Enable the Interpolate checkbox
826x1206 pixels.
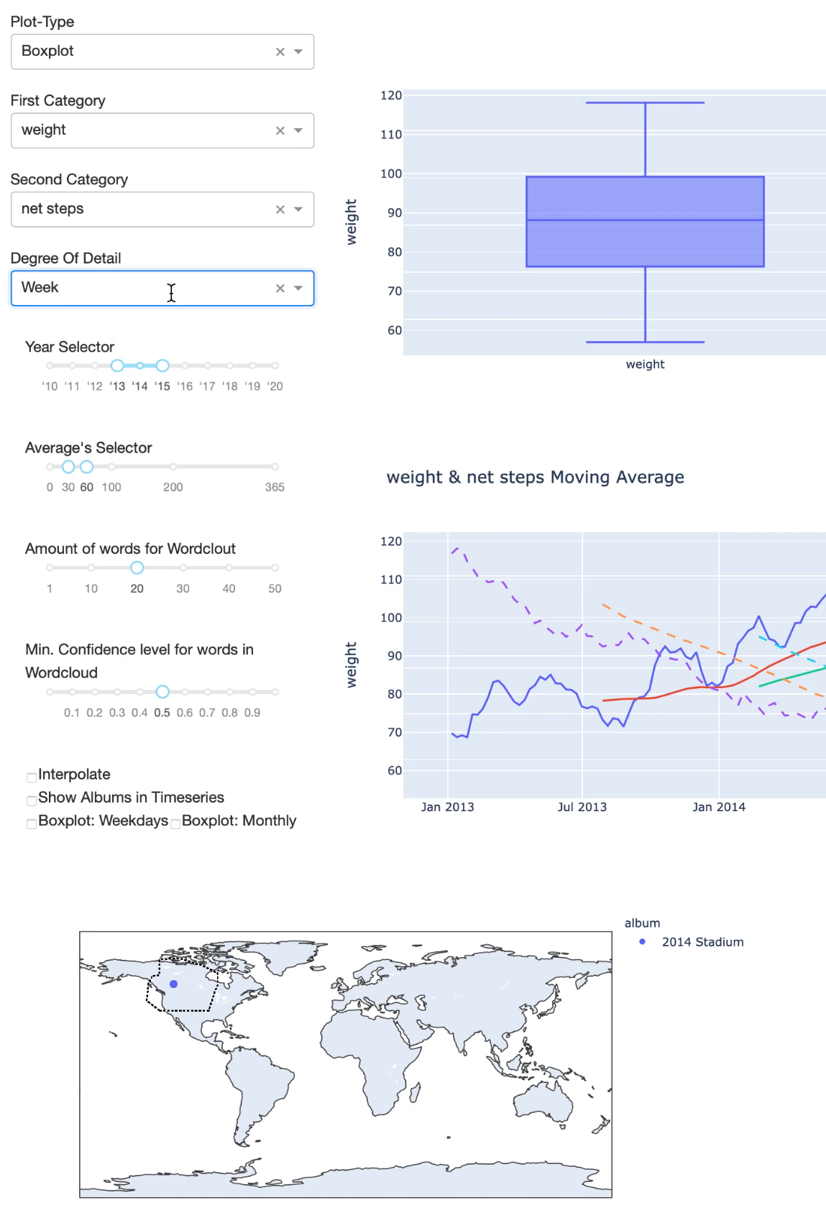point(32,776)
